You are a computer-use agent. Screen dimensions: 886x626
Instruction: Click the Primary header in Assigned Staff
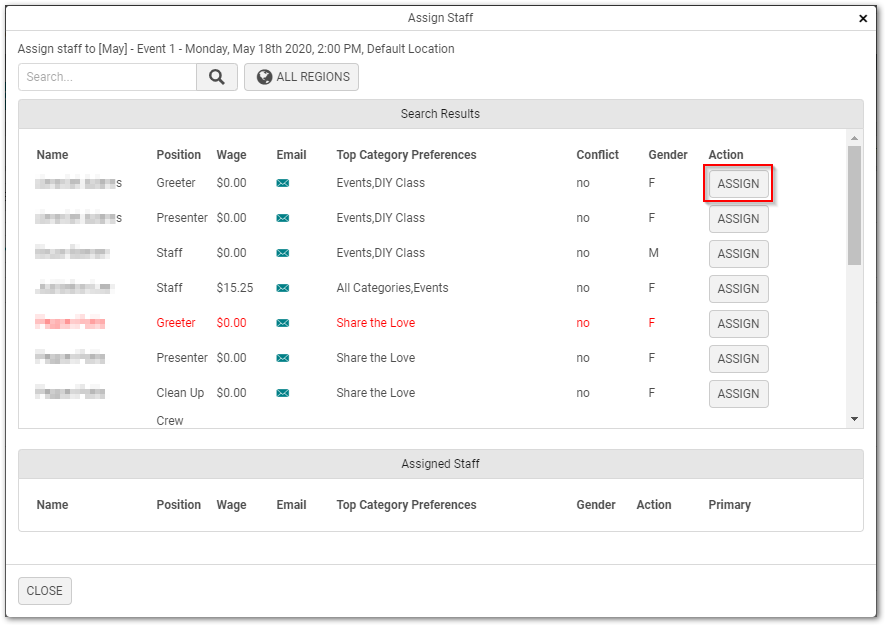coord(729,505)
